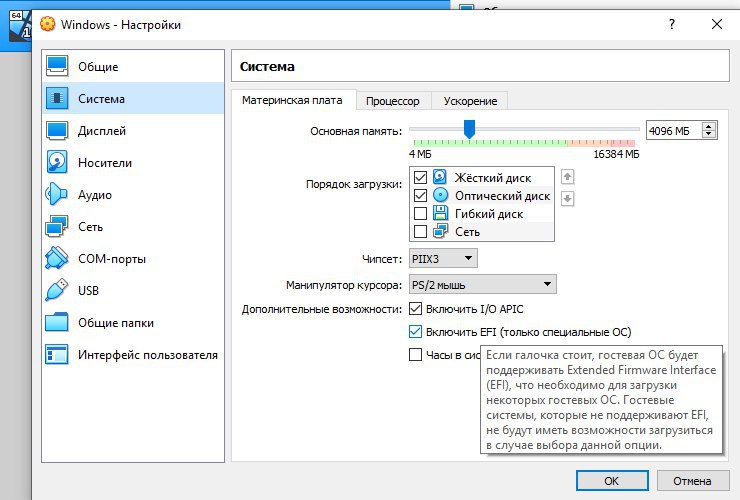This screenshot has width=740, height=500.
Task: Select Оптический диск text in boot list
Action: [x=503, y=196]
